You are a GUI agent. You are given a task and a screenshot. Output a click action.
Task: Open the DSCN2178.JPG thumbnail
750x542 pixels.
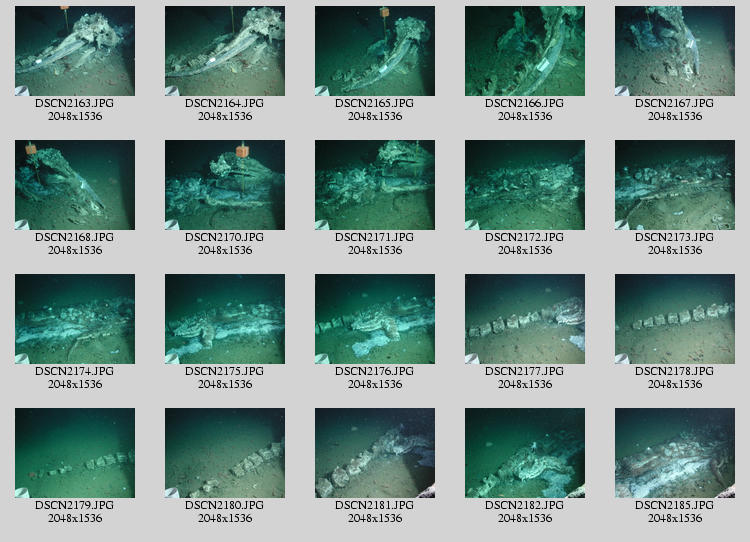coord(675,319)
